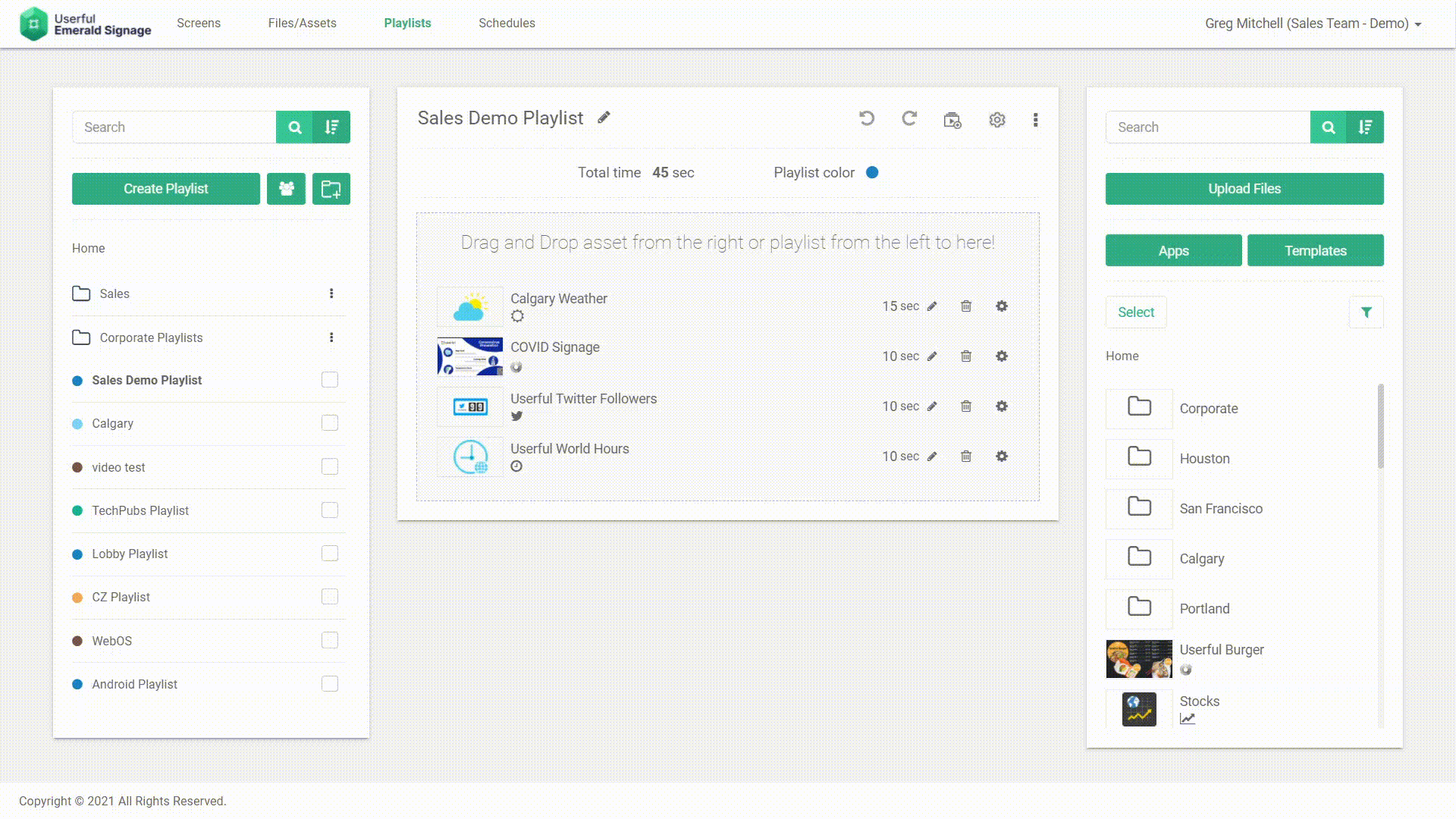Image resolution: width=1456 pixels, height=819 pixels.
Task: Go to the Playlists tab
Action: click(x=407, y=24)
